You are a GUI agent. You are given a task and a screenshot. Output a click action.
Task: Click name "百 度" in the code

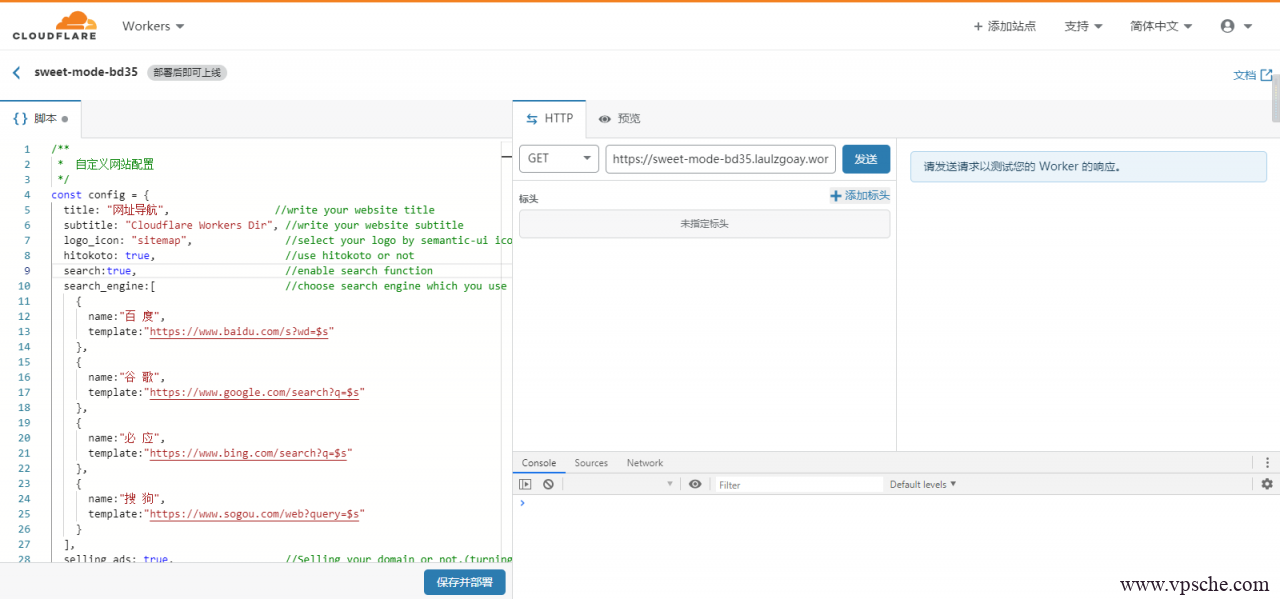(x=126, y=316)
